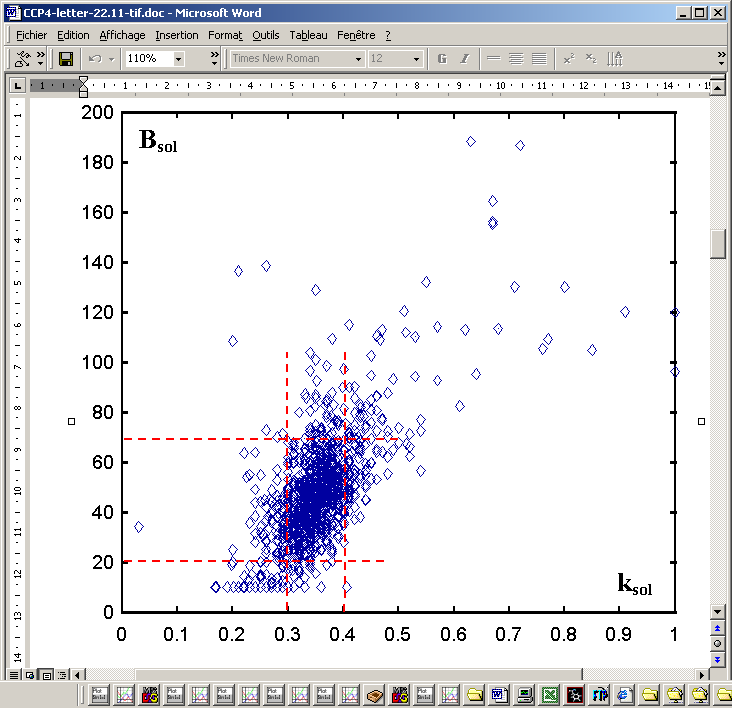The height and width of the screenshot is (708, 732).
Task: Click the tab alignment selector on ruler
Action: point(17,86)
